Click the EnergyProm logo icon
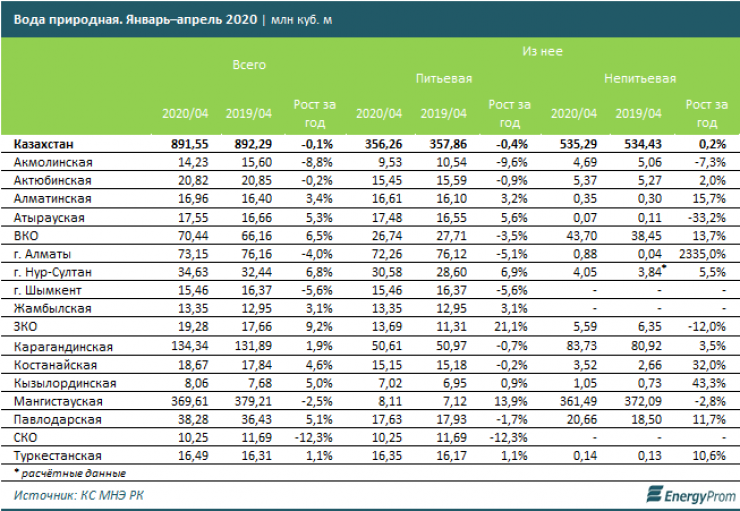The image size is (740, 511). pyautogui.click(x=653, y=494)
